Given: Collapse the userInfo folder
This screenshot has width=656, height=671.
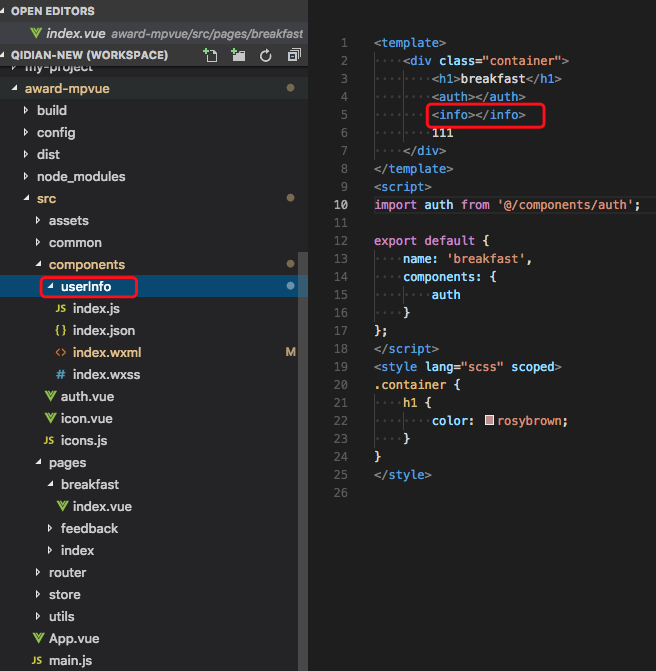Looking at the screenshot, I should tap(50, 286).
